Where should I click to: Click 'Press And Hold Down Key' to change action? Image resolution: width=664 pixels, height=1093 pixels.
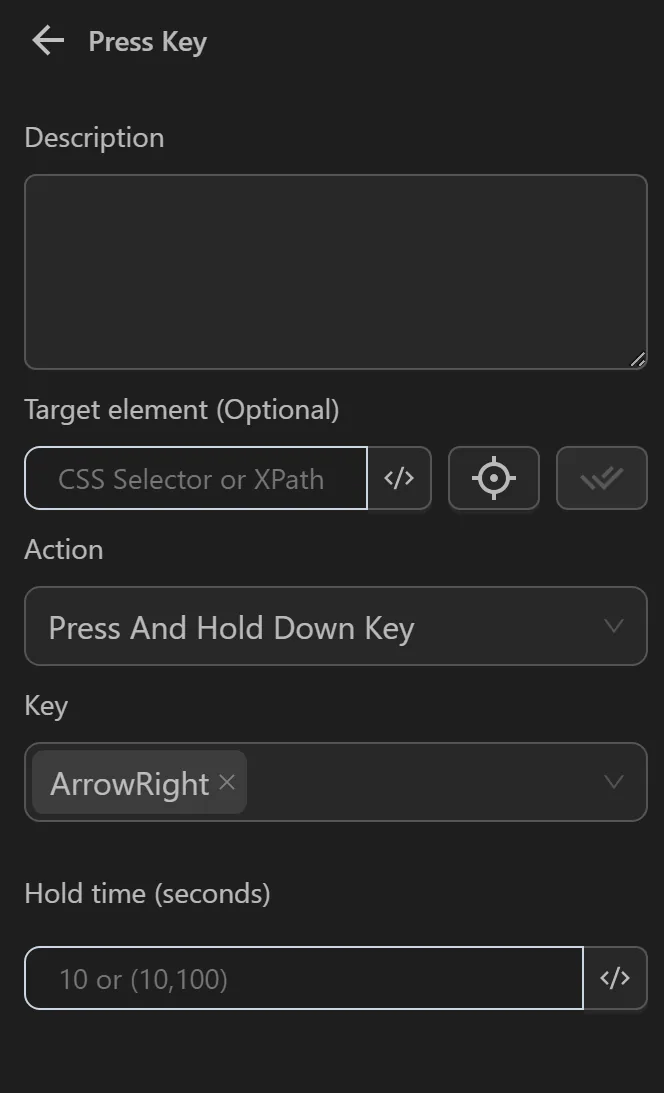point(336,626)
